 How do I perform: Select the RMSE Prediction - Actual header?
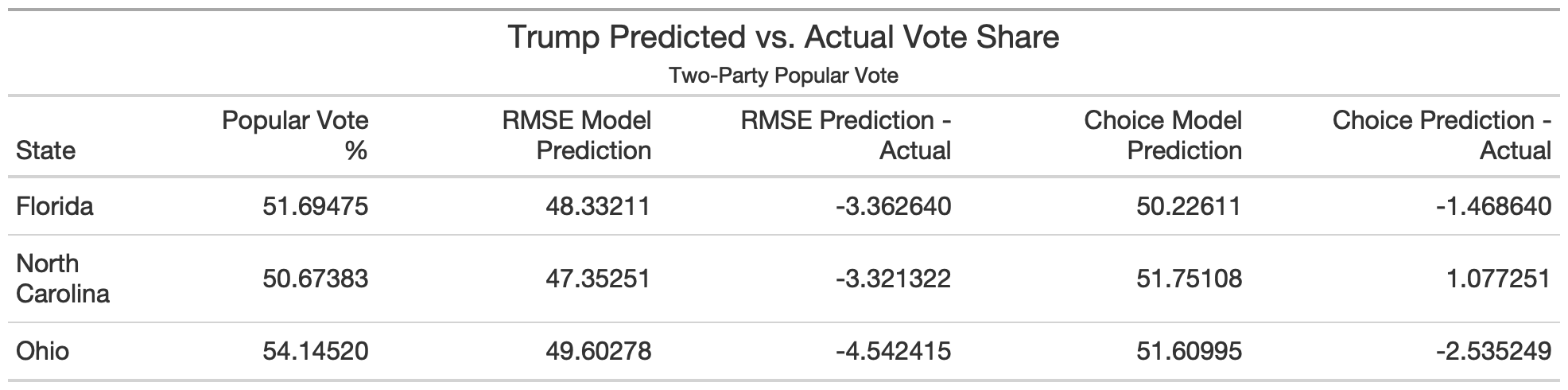coord(845,135)
